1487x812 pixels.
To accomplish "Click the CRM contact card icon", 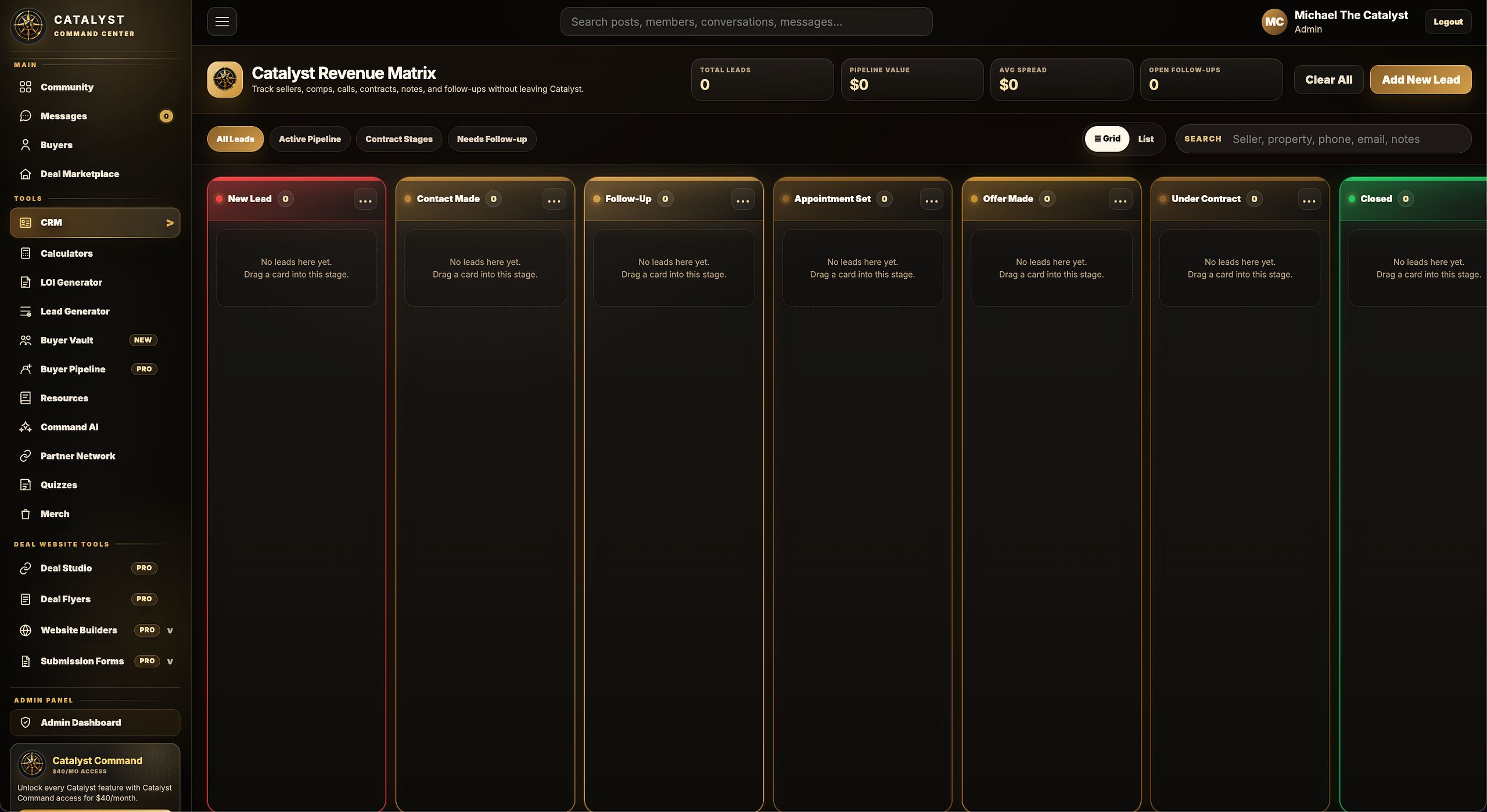I will coord(25,222).
